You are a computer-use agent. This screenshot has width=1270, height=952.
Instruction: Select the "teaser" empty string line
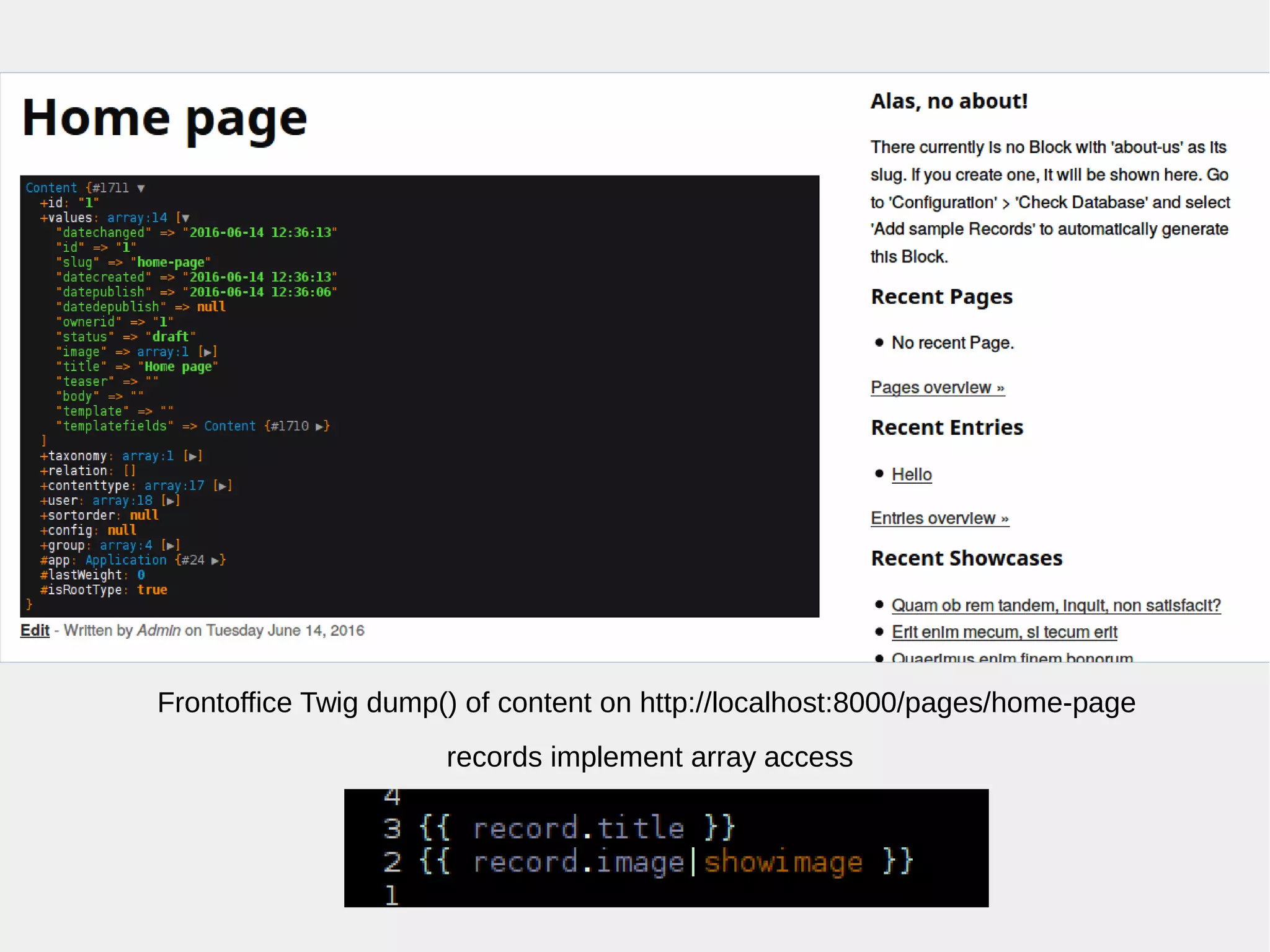(x=107, y=381)
